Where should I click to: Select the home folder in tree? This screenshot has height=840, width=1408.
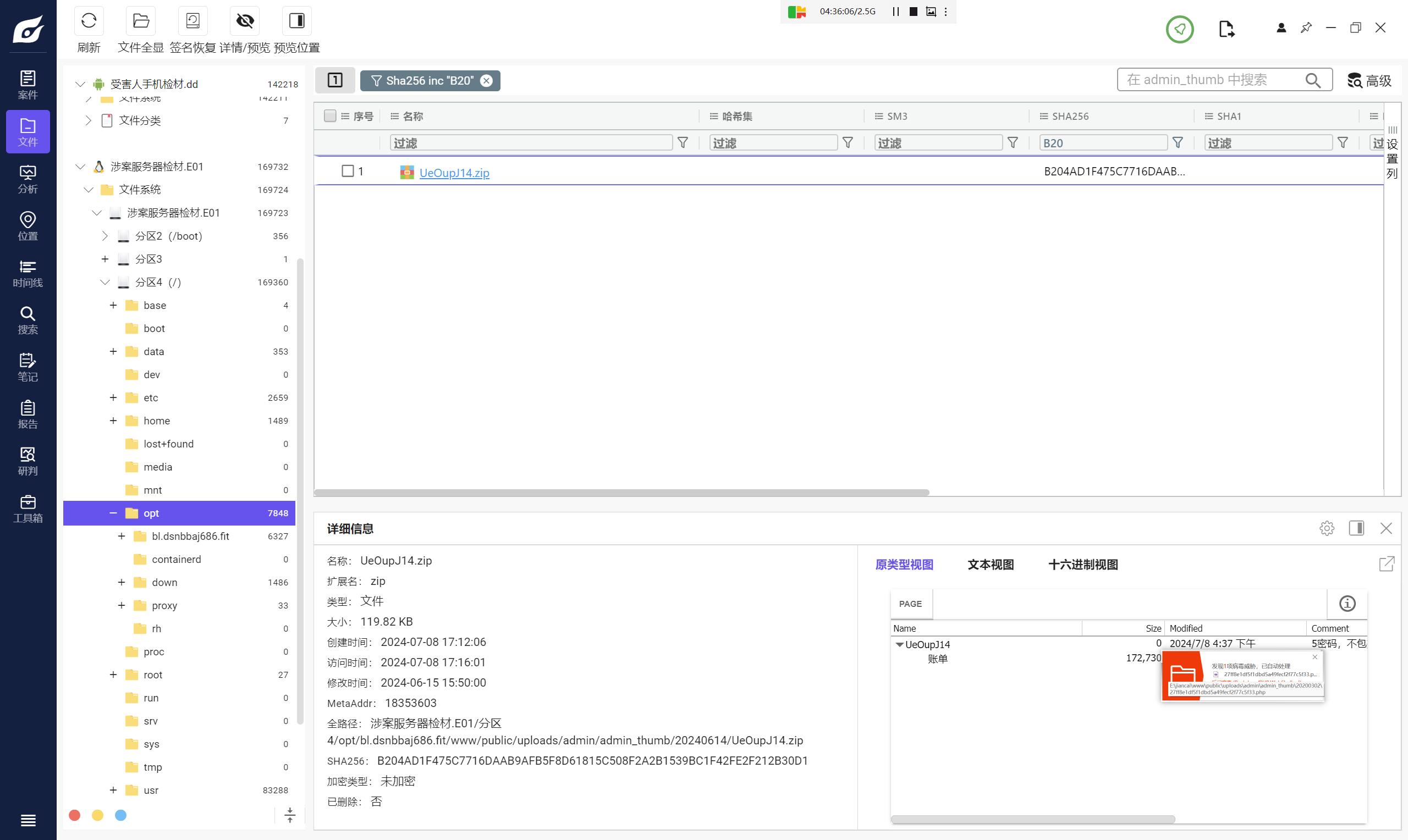[x=157, y=421]
